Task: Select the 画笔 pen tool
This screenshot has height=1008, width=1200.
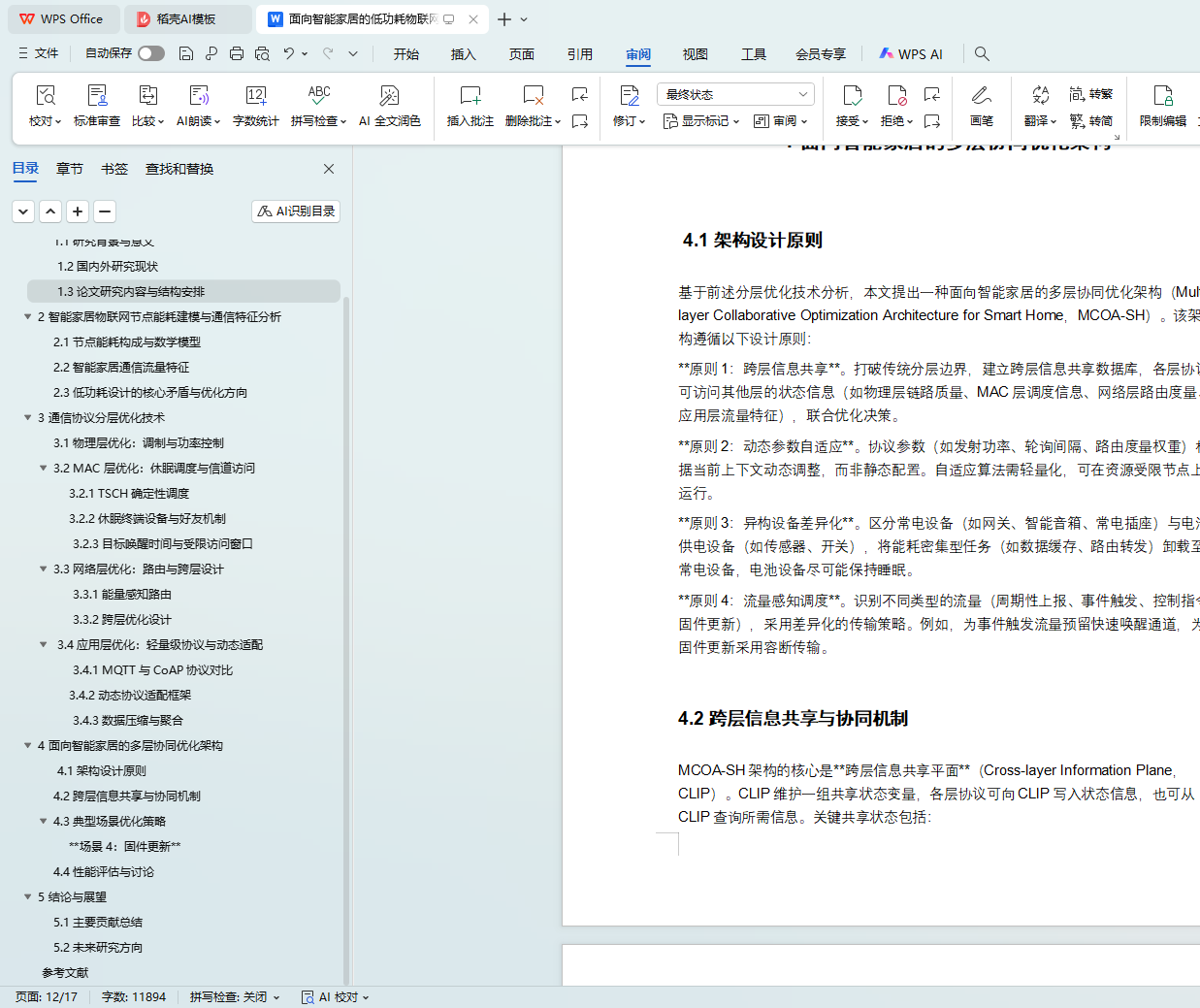Action: (981, 96)
